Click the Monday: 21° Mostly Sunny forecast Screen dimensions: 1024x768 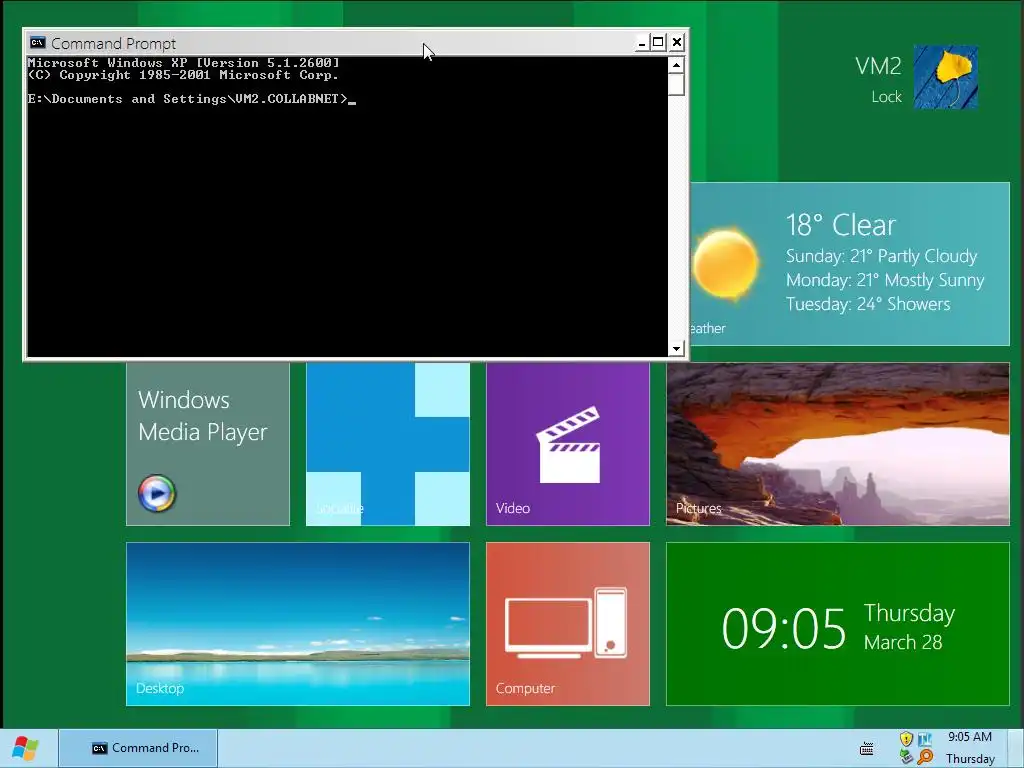click(885, 280)
